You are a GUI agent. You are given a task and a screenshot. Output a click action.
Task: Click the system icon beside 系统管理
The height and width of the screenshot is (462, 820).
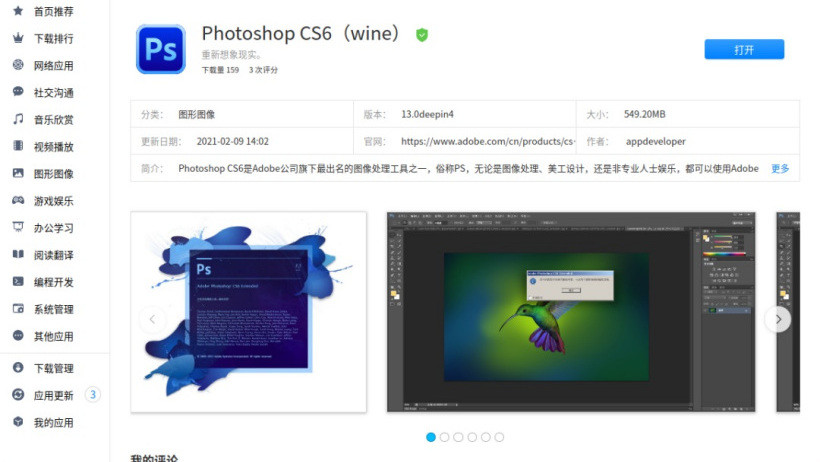click(x=18, y=309)
